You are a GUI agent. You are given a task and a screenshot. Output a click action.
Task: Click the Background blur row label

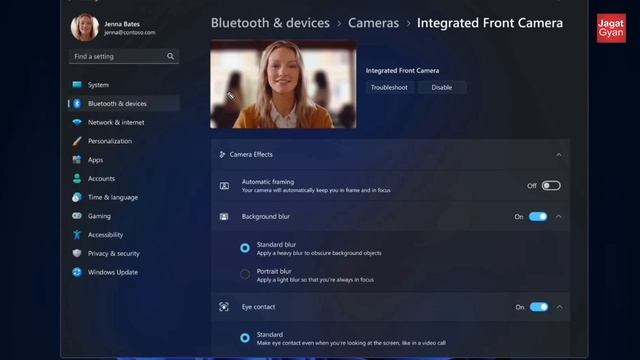[266, 216]
